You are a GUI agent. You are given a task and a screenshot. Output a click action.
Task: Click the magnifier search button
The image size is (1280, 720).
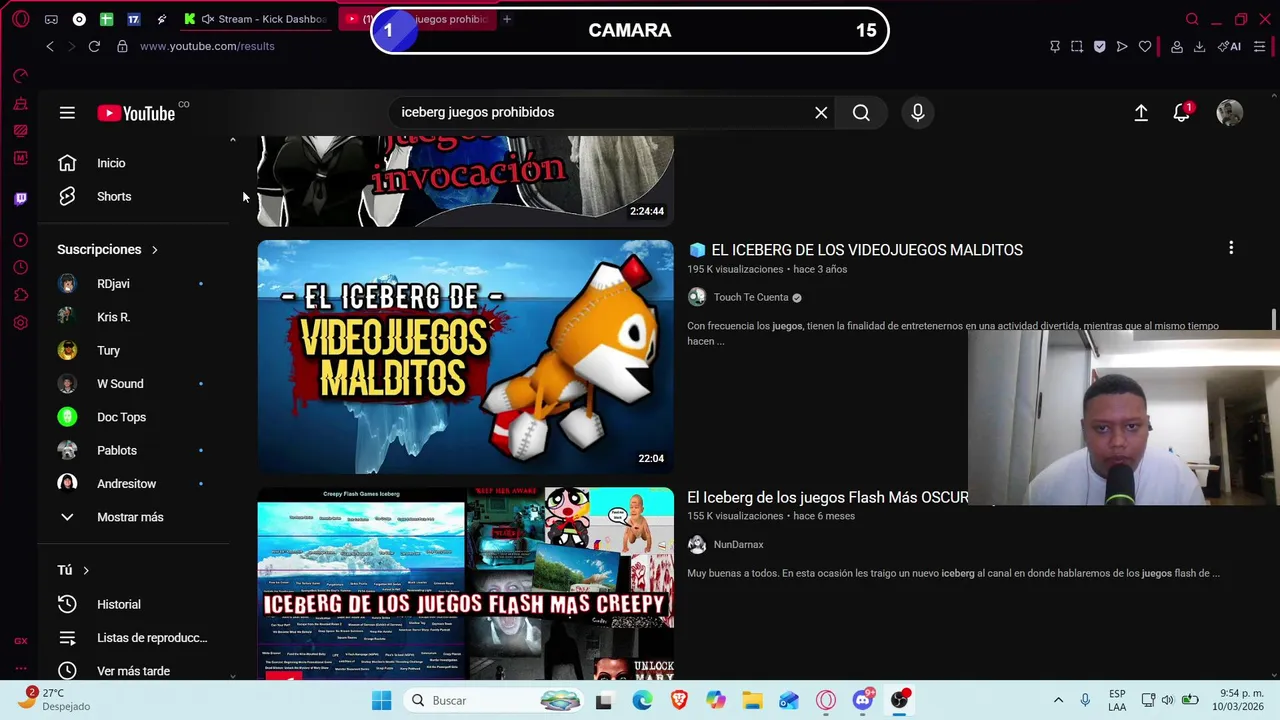[861, 113]
